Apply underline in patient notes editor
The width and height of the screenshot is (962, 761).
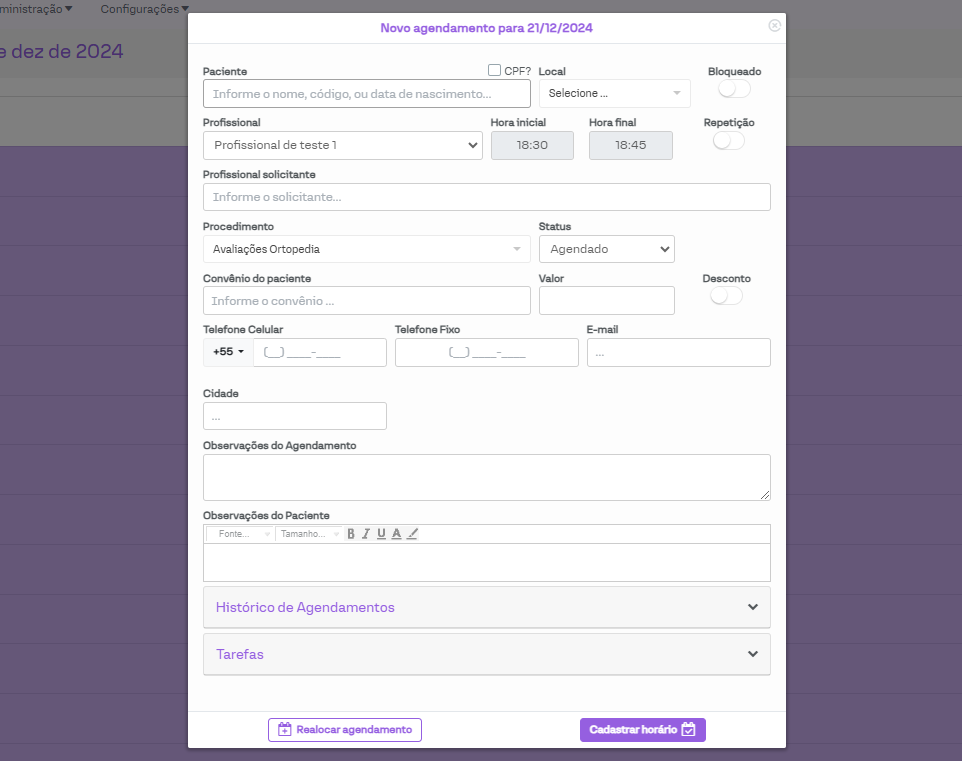click(381, 534)
